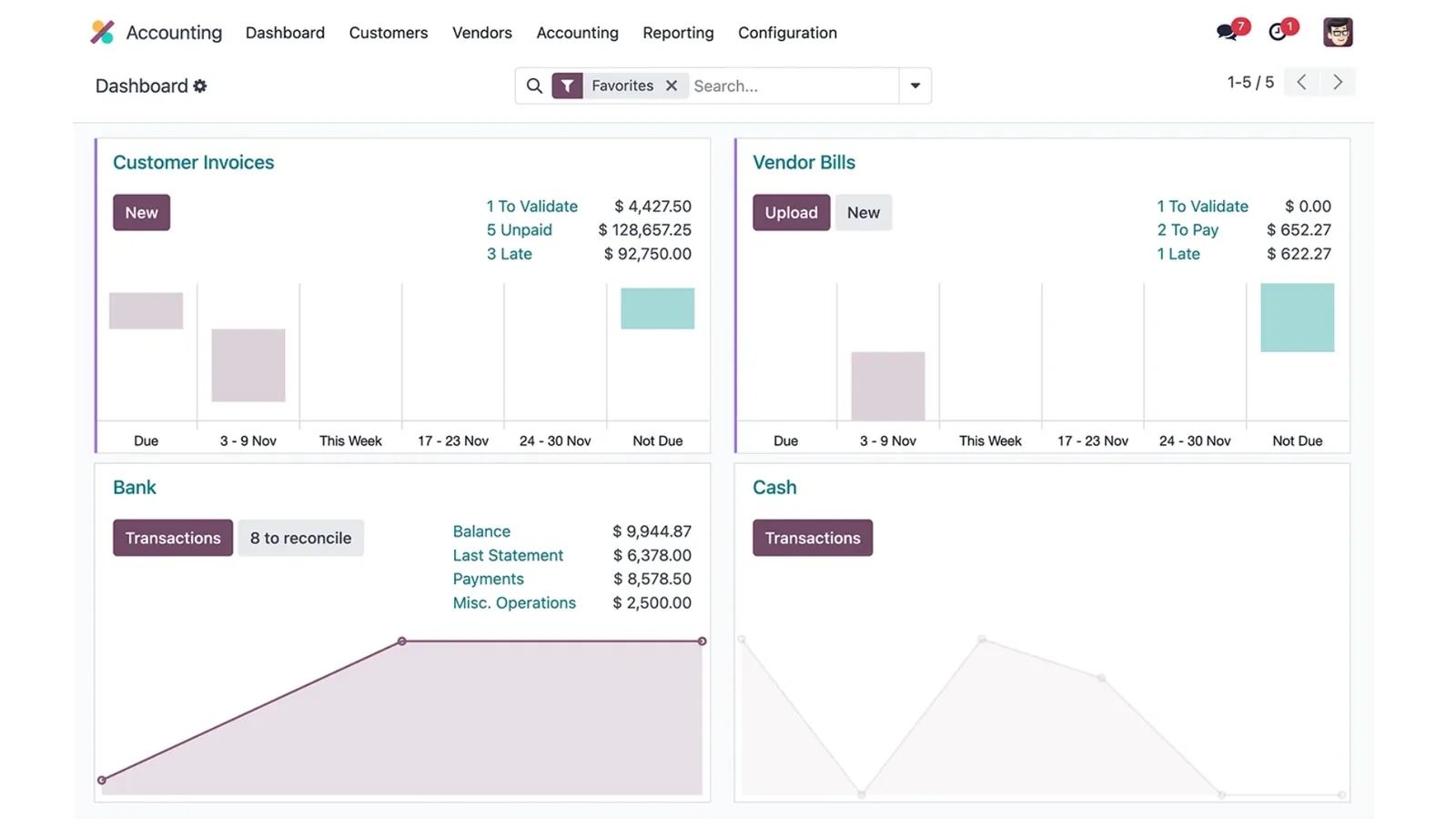1456x819 pixels.
Task: Click the $ 92,750.00 late amount
Action: click(647, 254)
